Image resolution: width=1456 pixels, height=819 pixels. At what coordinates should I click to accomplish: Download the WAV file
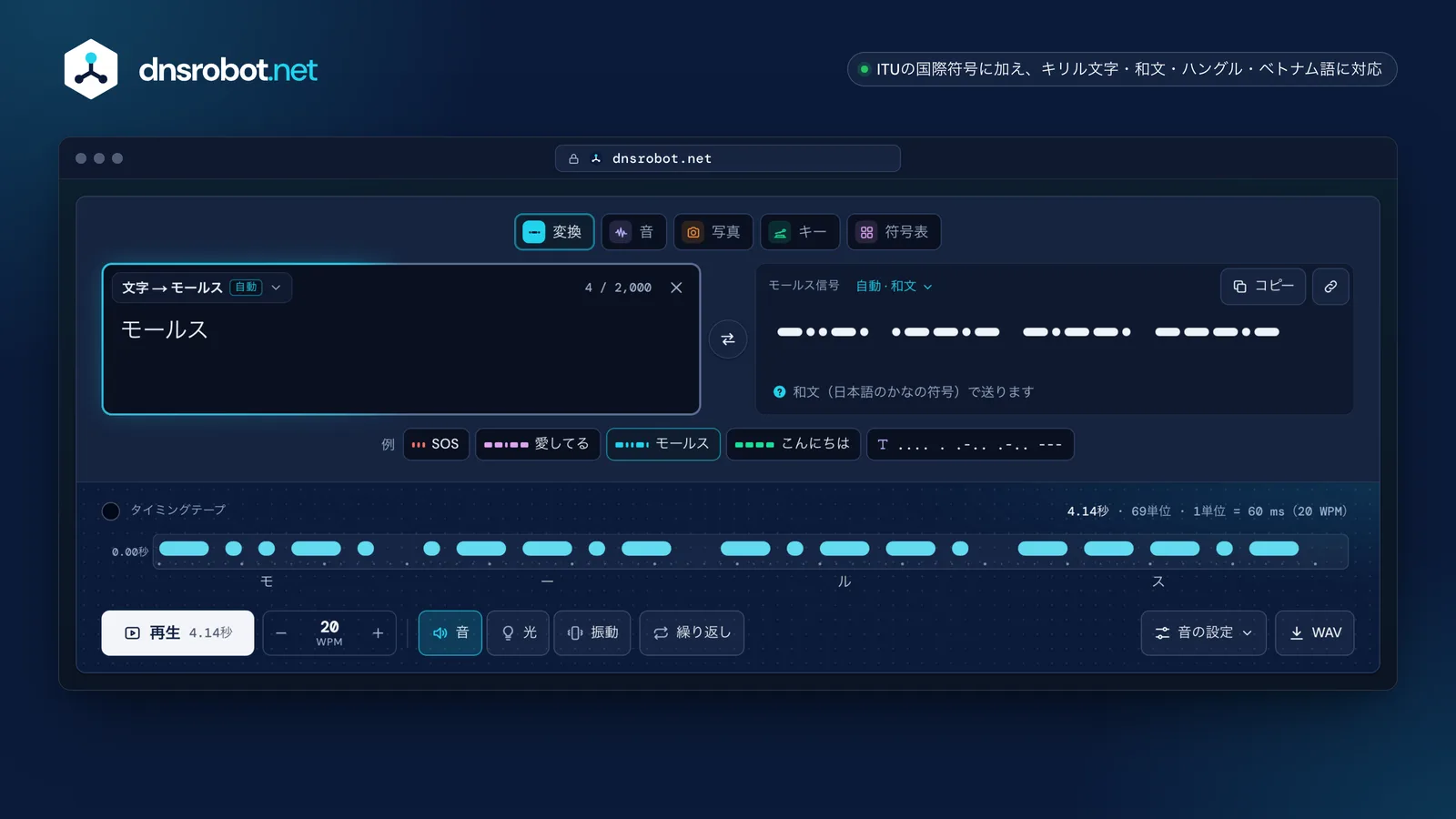[x=1315, y=633]
